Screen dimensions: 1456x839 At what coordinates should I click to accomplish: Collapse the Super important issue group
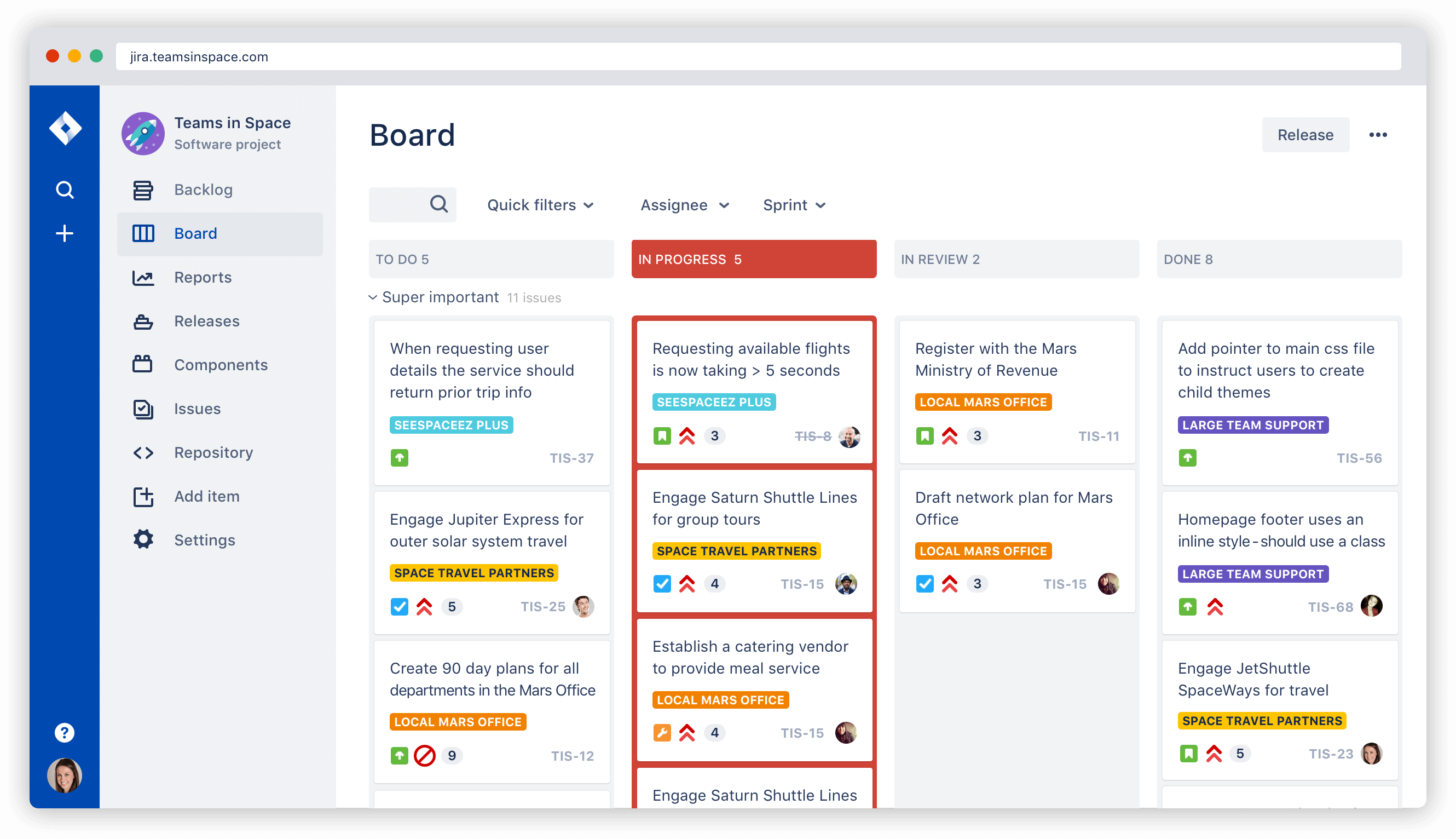click(x=375, y=297)
